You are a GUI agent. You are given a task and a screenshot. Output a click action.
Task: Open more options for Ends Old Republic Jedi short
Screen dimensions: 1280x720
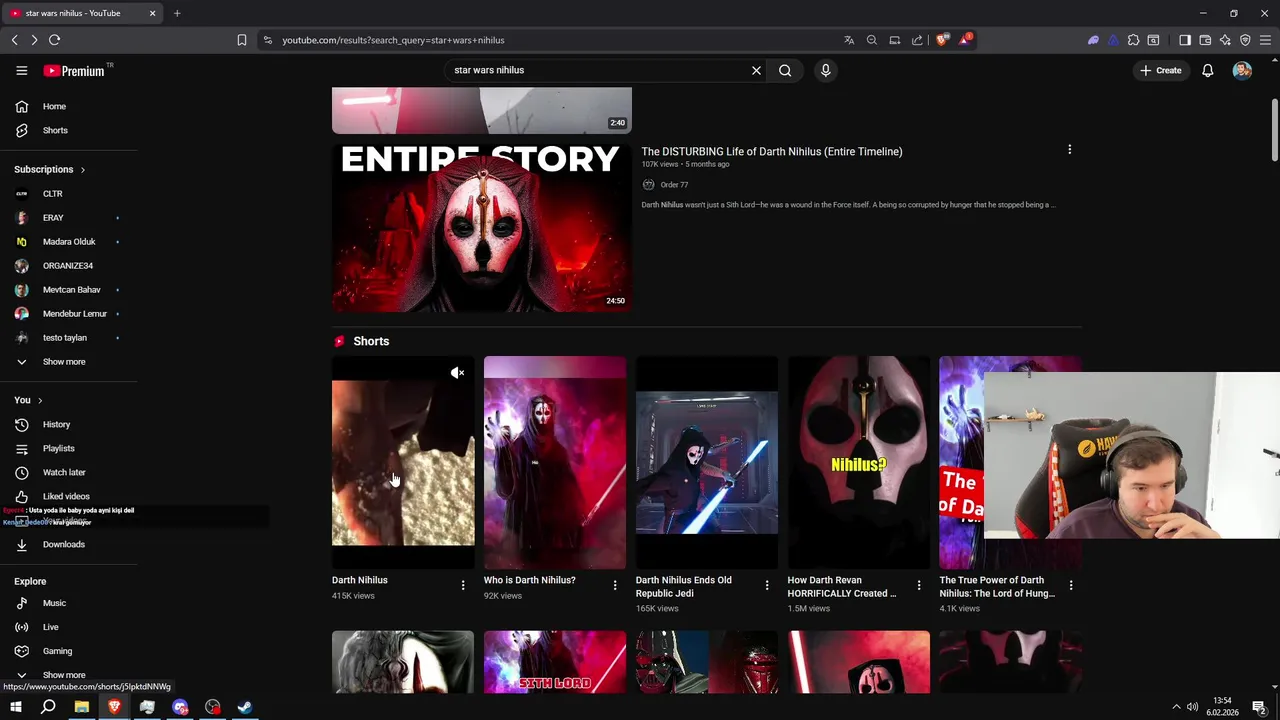click(x=767, y=585)
